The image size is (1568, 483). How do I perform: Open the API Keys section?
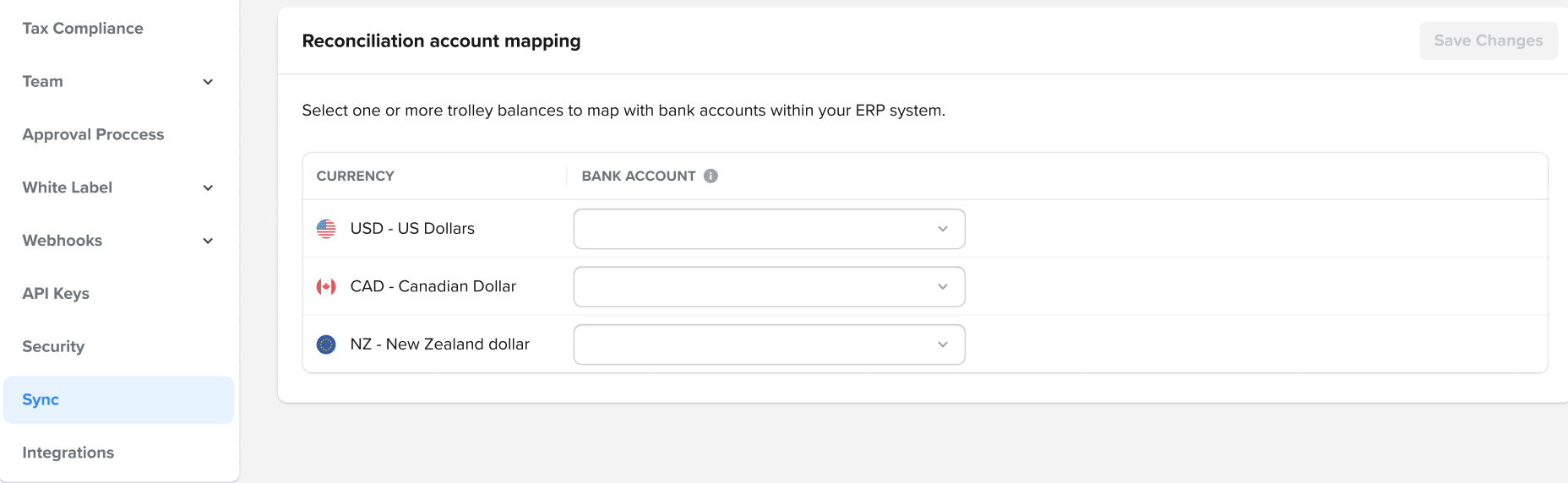tap(56, 294)
